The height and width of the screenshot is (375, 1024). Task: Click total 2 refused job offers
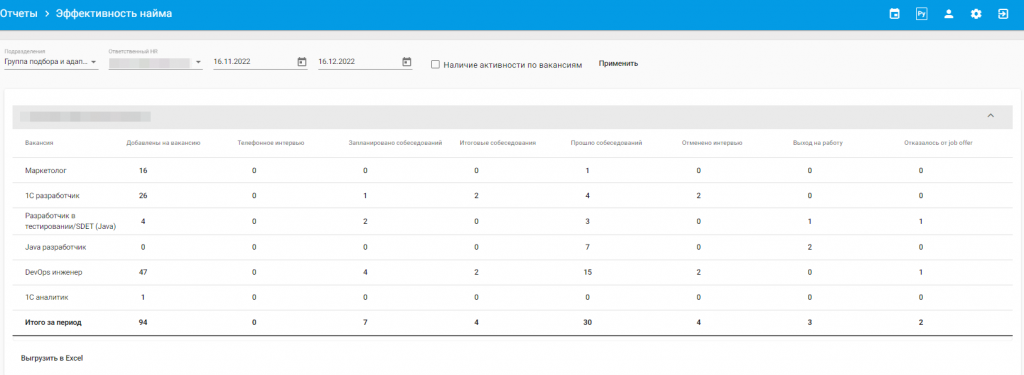click(921, 323)
